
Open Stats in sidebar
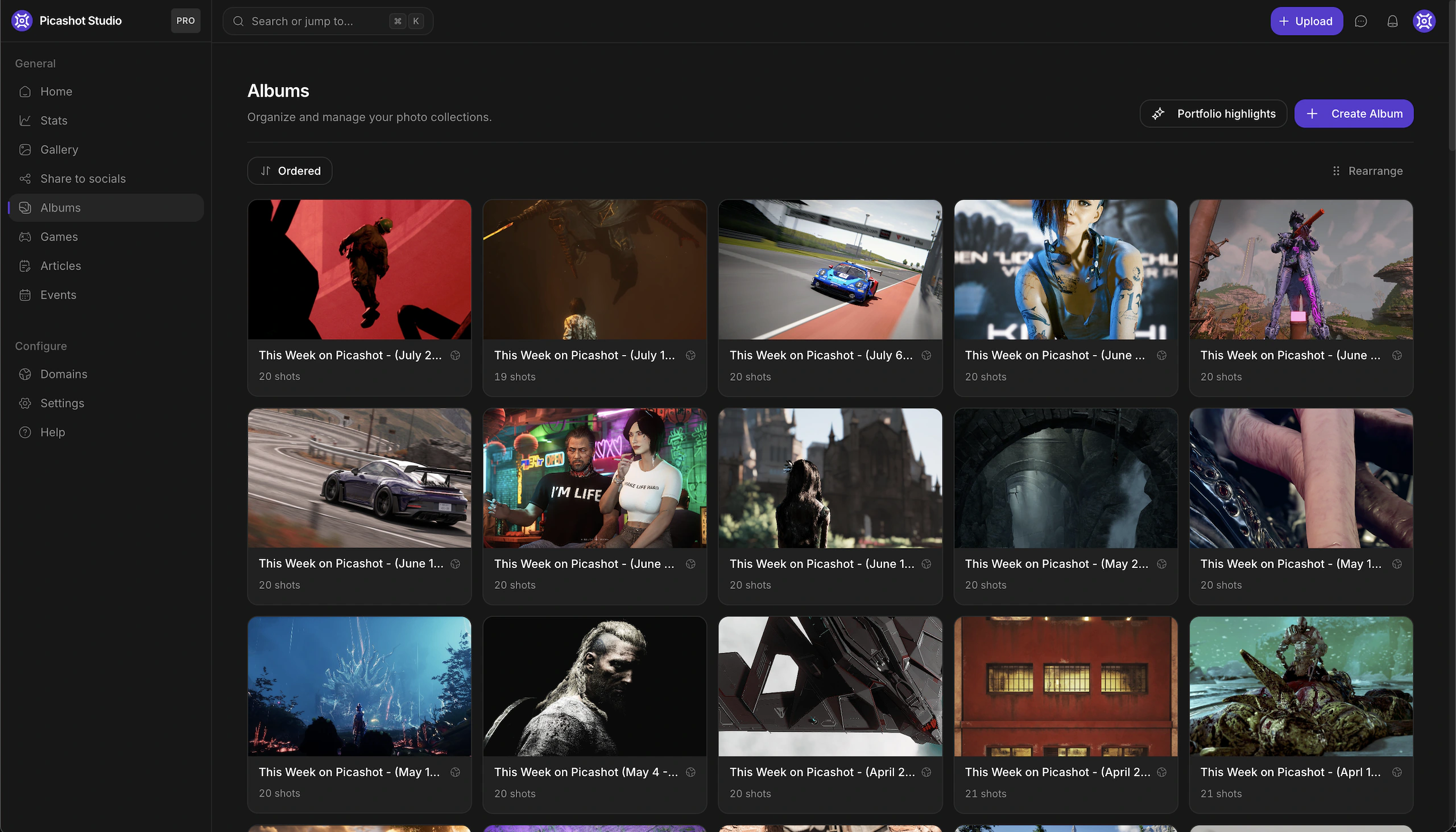coord(106,121)
